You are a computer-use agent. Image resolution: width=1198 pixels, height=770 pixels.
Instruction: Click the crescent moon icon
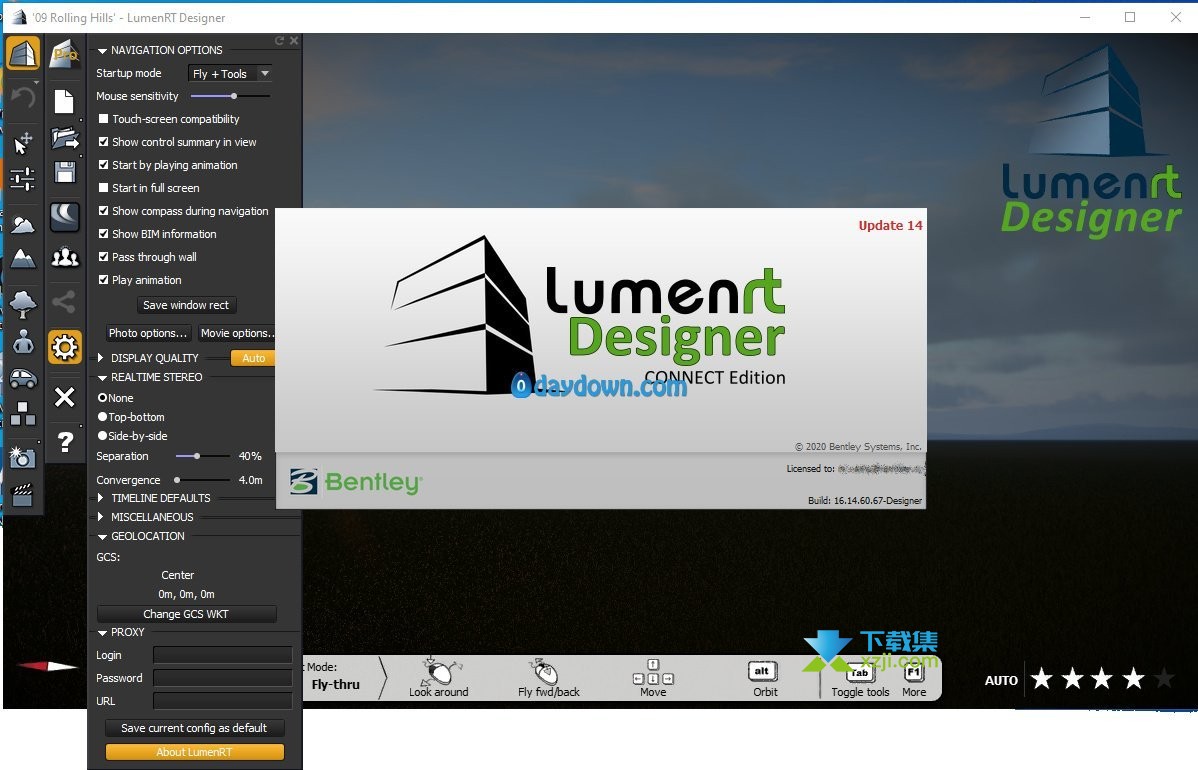click(65, 217)
